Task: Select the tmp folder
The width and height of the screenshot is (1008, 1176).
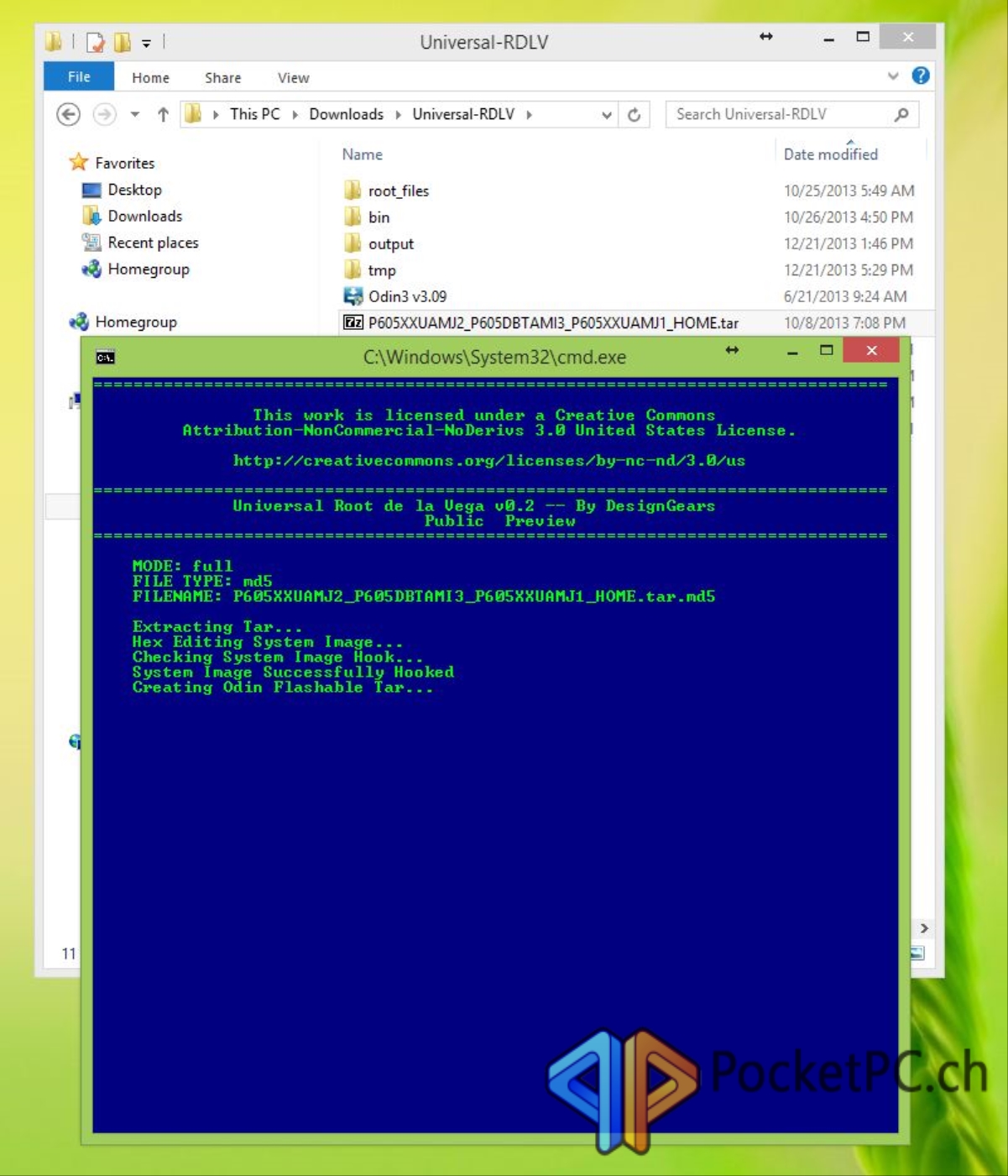Action: coord(382,270)
